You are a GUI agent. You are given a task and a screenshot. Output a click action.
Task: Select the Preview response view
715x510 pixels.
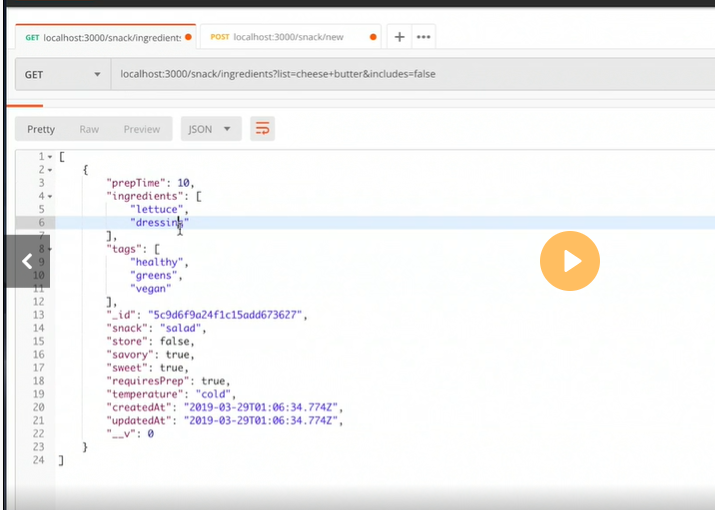pos(141,129)
